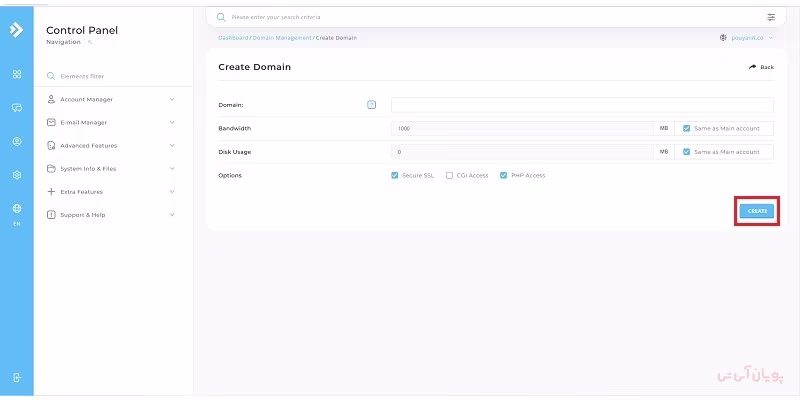Open the messages chat icon in blue sidebar

17,108
